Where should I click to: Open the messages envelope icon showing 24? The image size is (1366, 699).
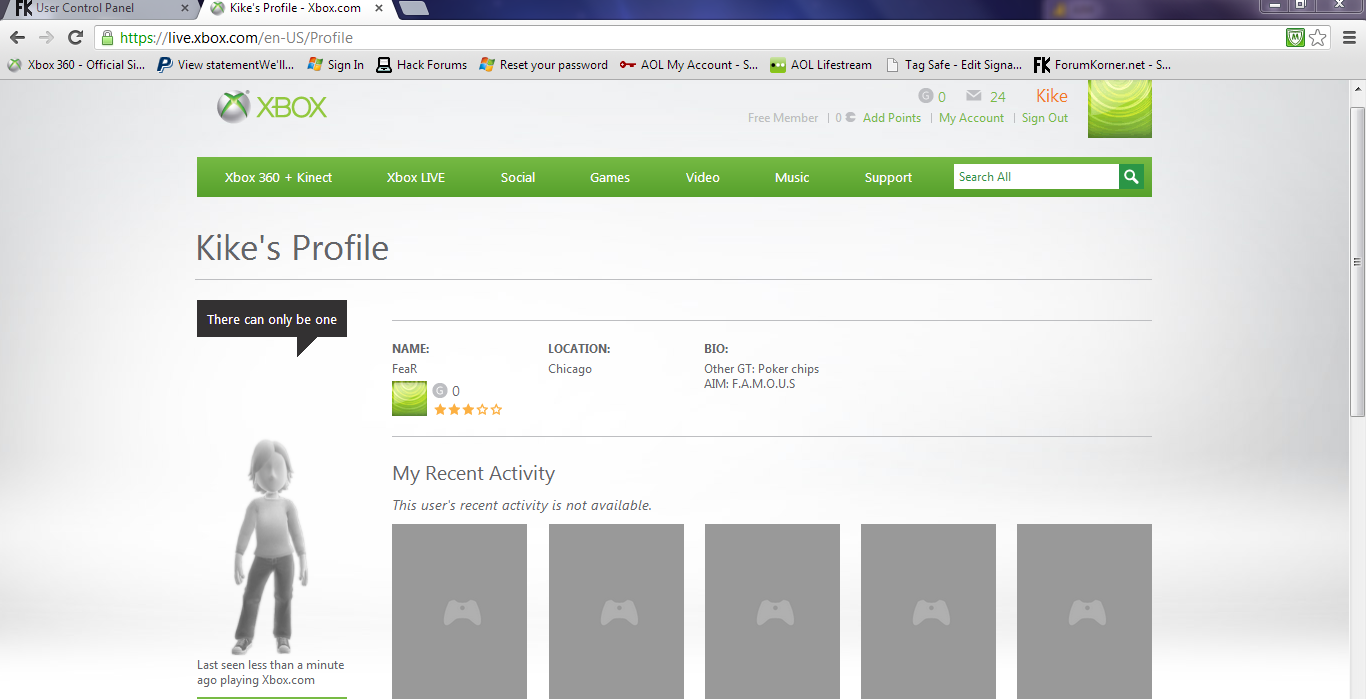(973, 96)
